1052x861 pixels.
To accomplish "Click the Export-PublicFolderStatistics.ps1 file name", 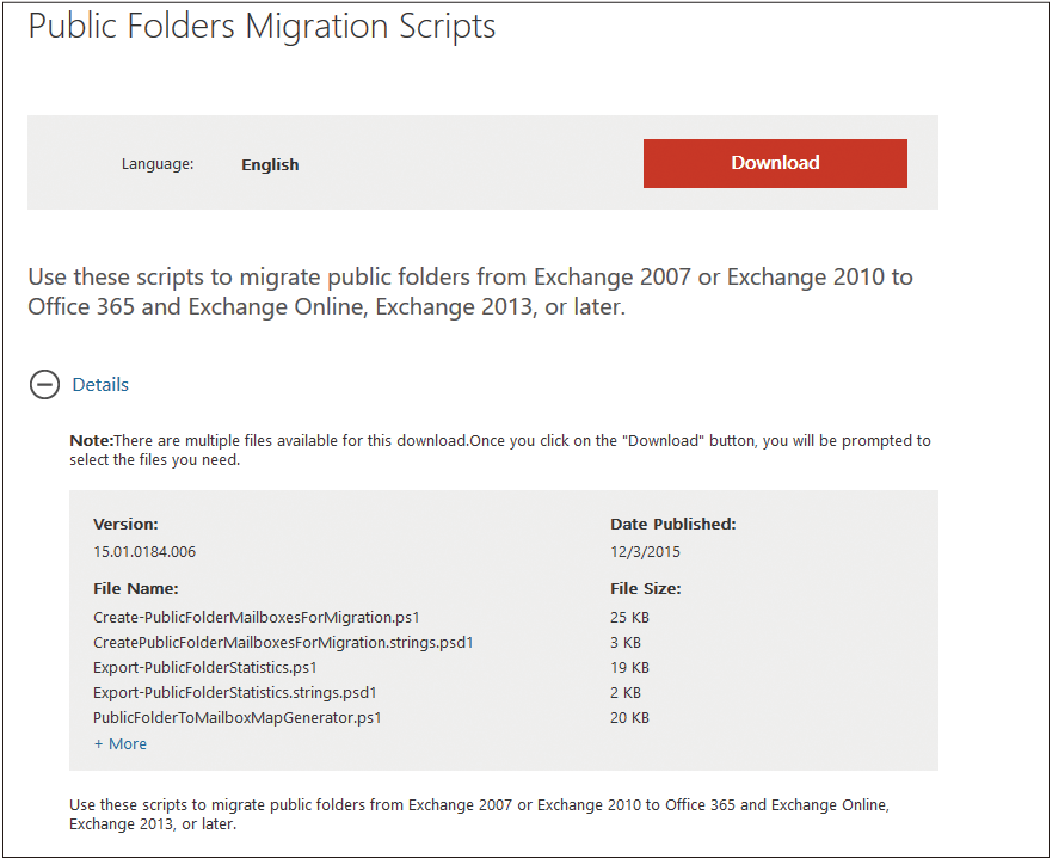I will (x=205, y=668).
